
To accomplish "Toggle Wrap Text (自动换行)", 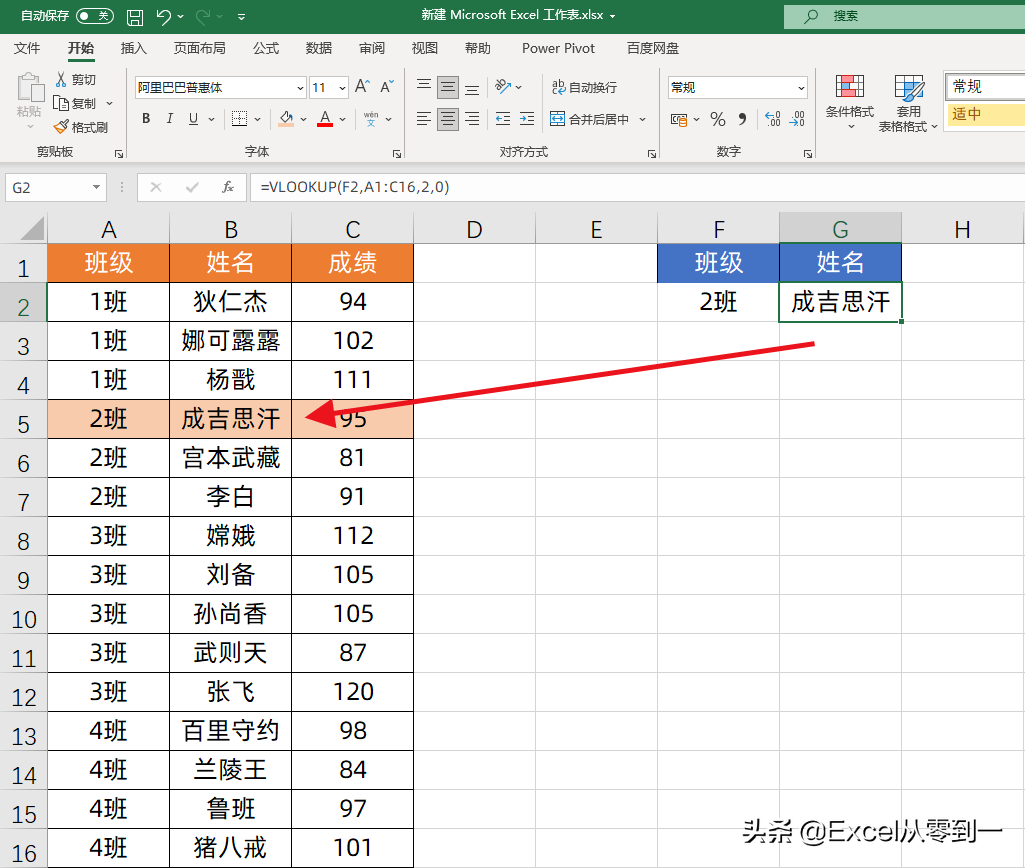I will click(x=584, y=87).
